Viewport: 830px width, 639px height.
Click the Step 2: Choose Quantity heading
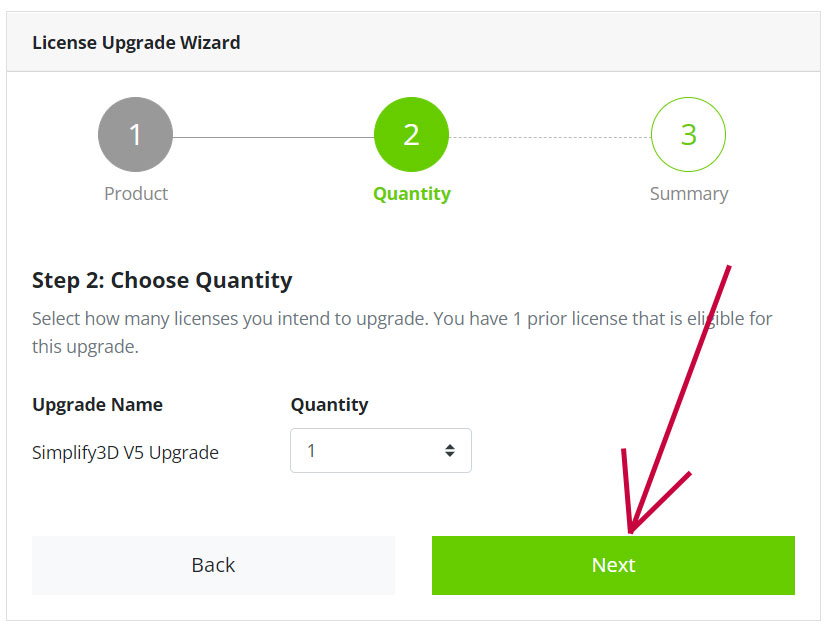click(162, 280)
